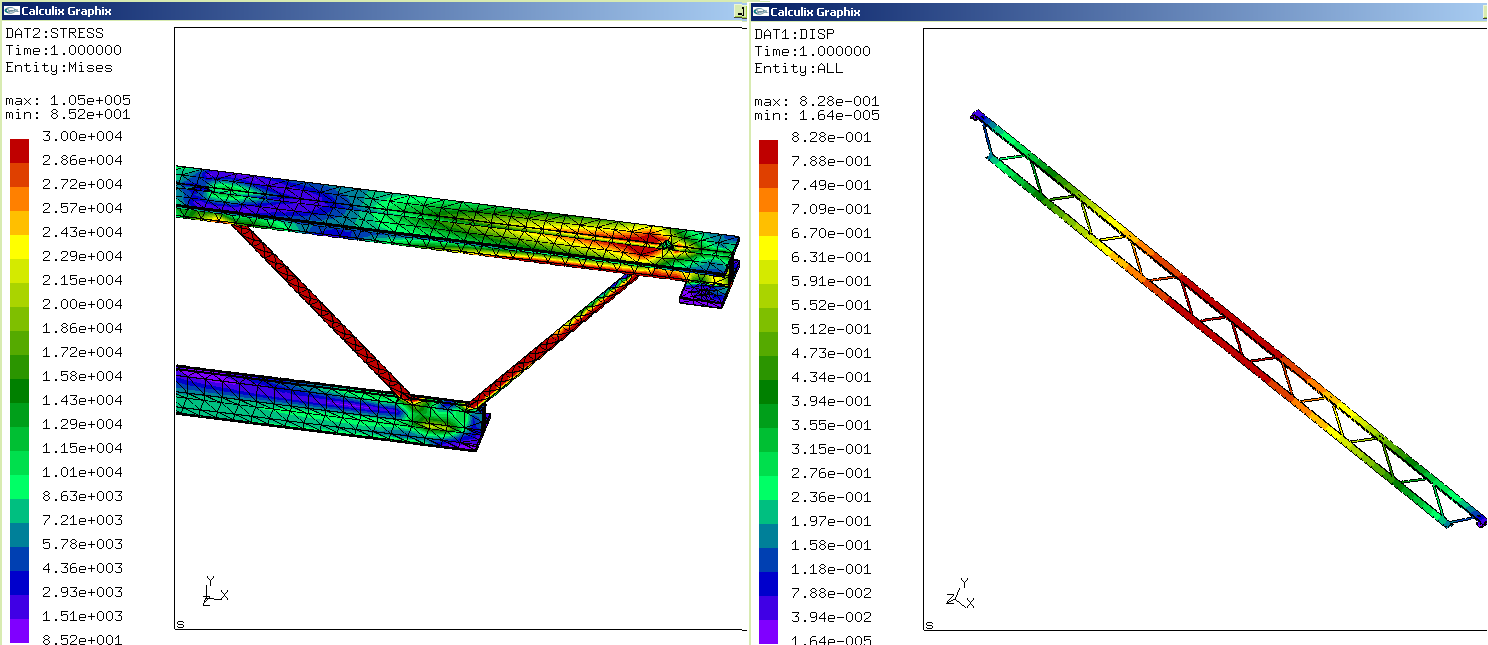Image resolution: width=1488 pixels, height=645 pixels.
Task: Click the Calculix icon in the left window title bar
Action: (x=11, y=11)
